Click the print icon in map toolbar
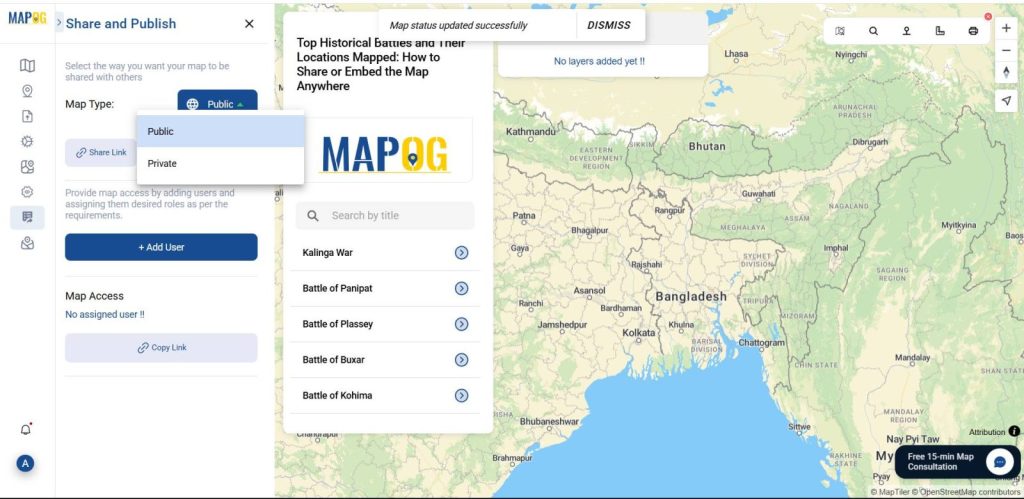1024x499 pixels. pos(973,31)
